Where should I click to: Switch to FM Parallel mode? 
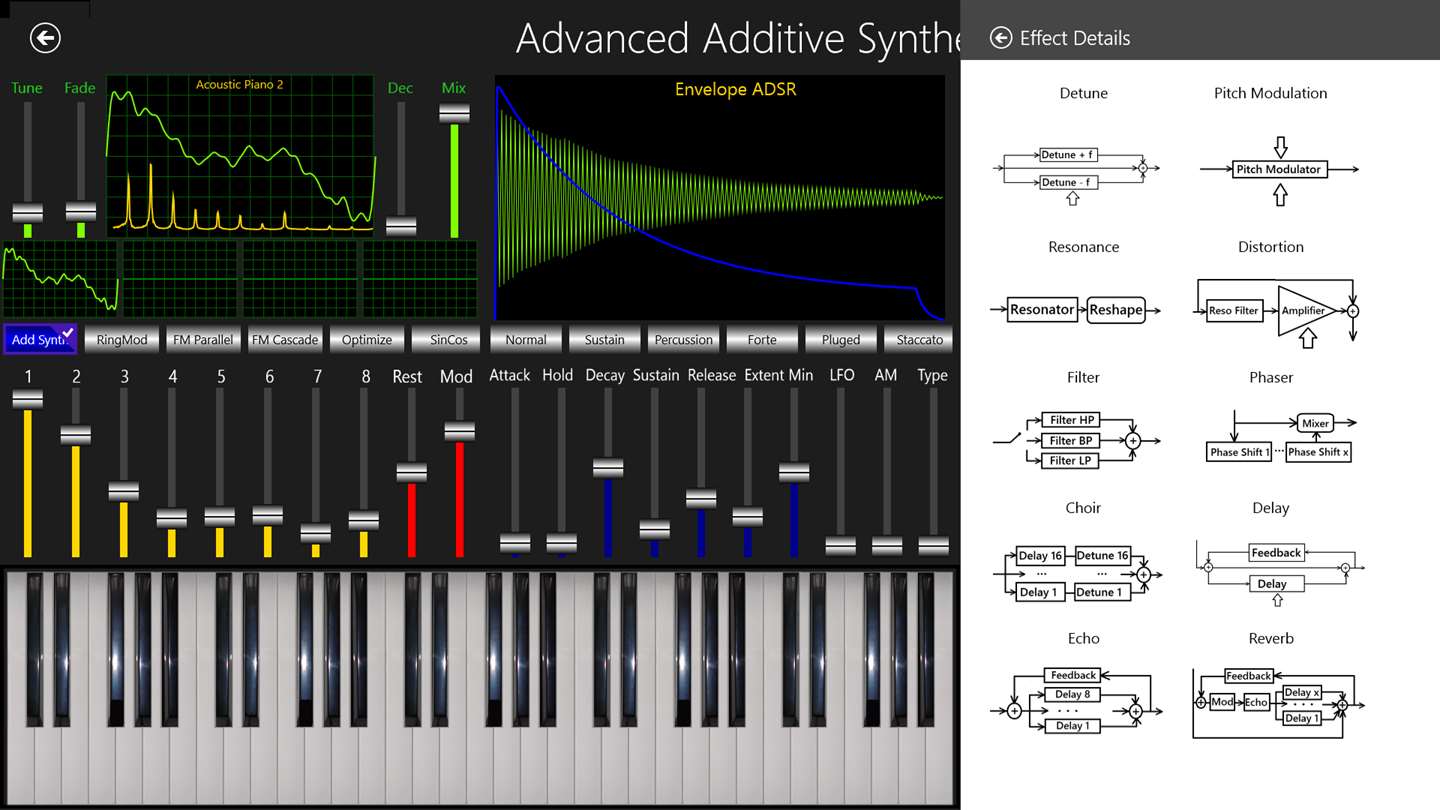point(203,339)
